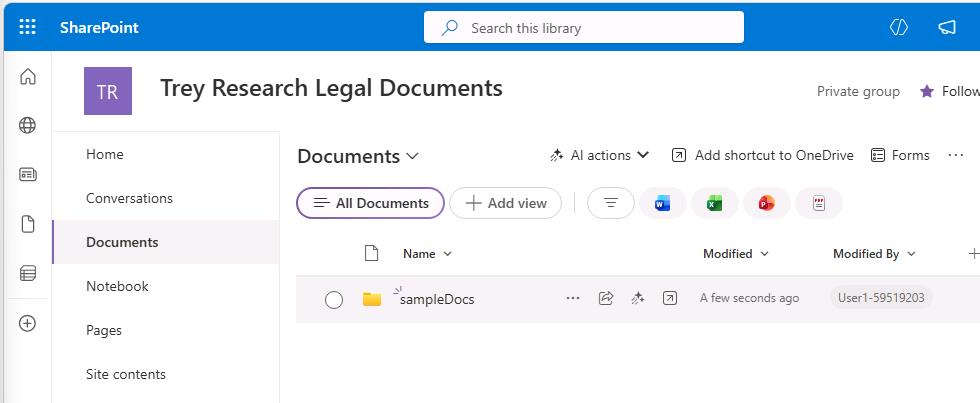Open the app launcher waffle icon
This screenshot has width=980, height=403.
(x=28, y=27)
